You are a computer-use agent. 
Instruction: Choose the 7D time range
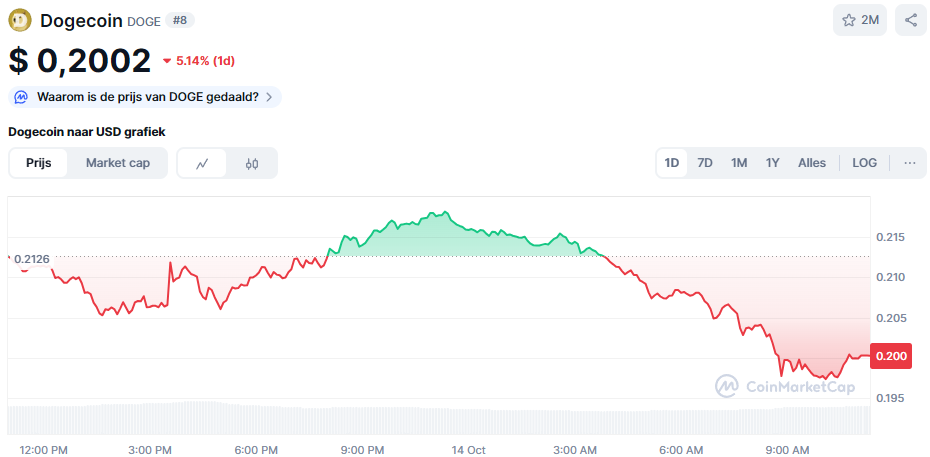coord(705,163)
